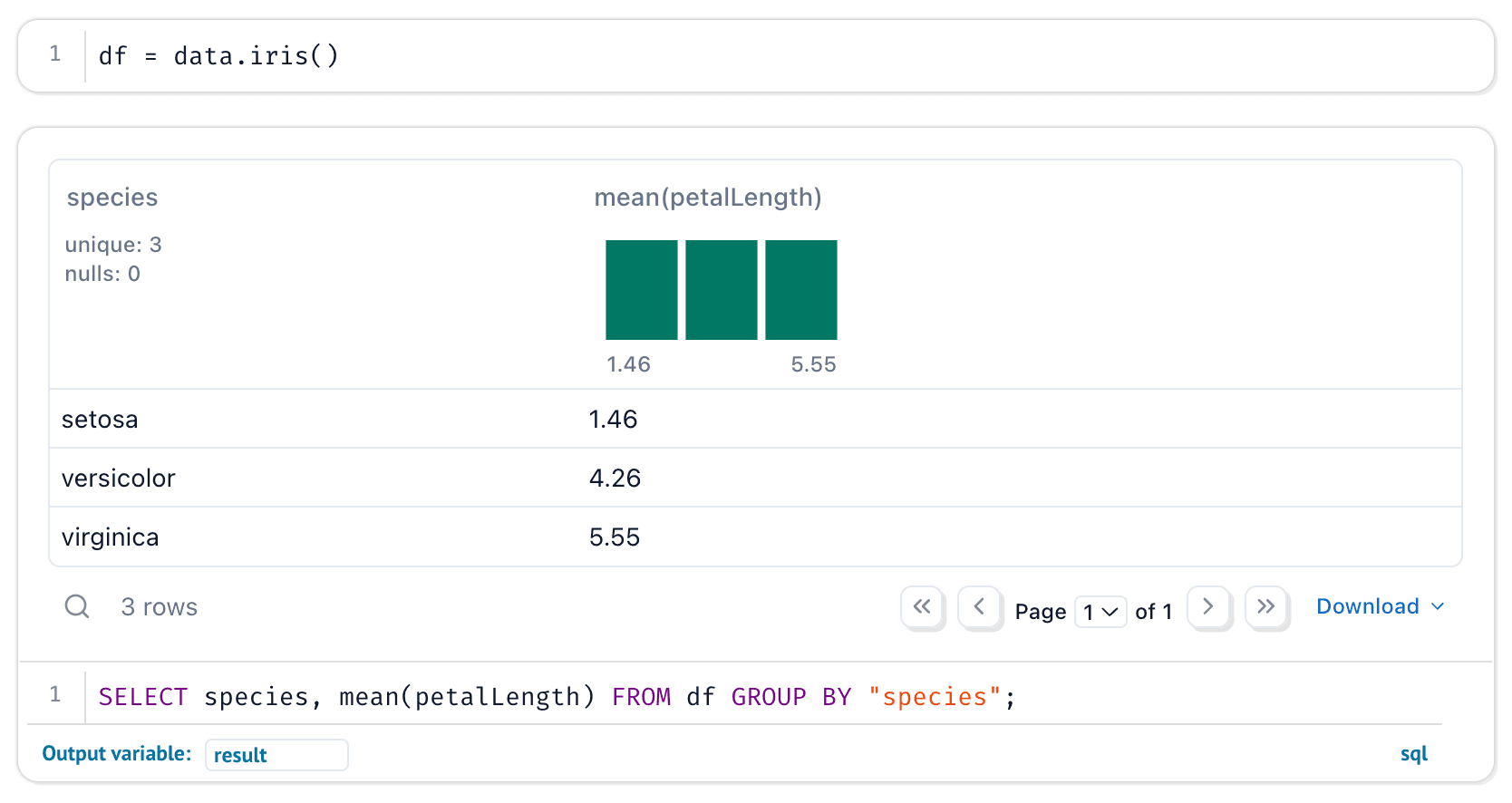Click into the df = data.iris() code cell

[x=544, y=56]
